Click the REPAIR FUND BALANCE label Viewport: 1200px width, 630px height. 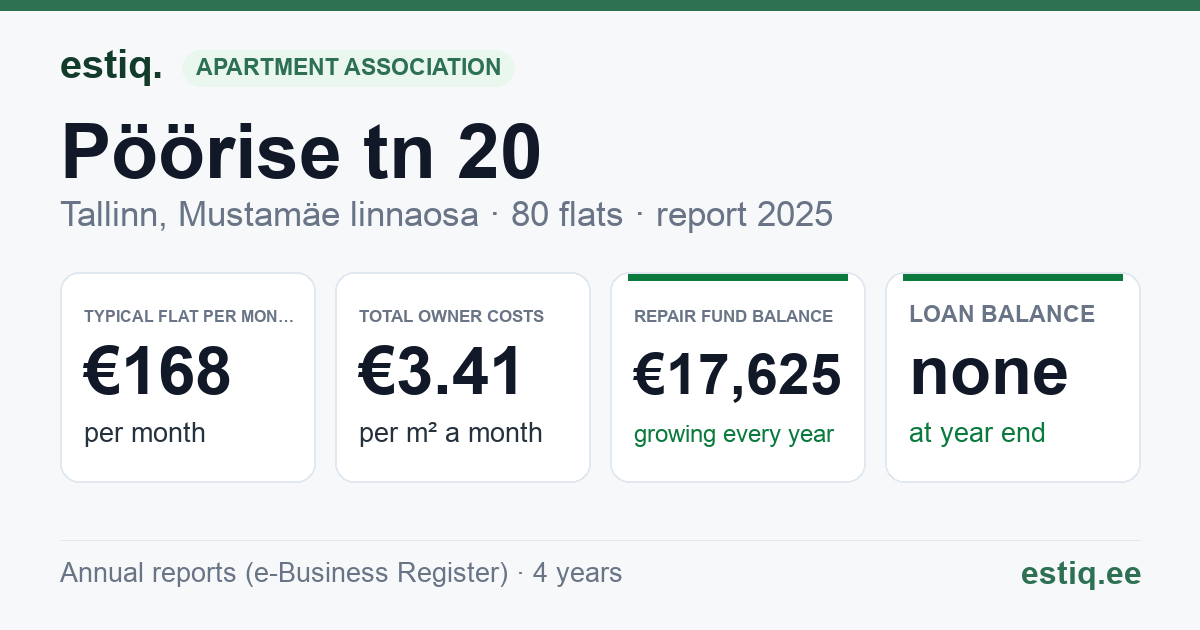733,317
